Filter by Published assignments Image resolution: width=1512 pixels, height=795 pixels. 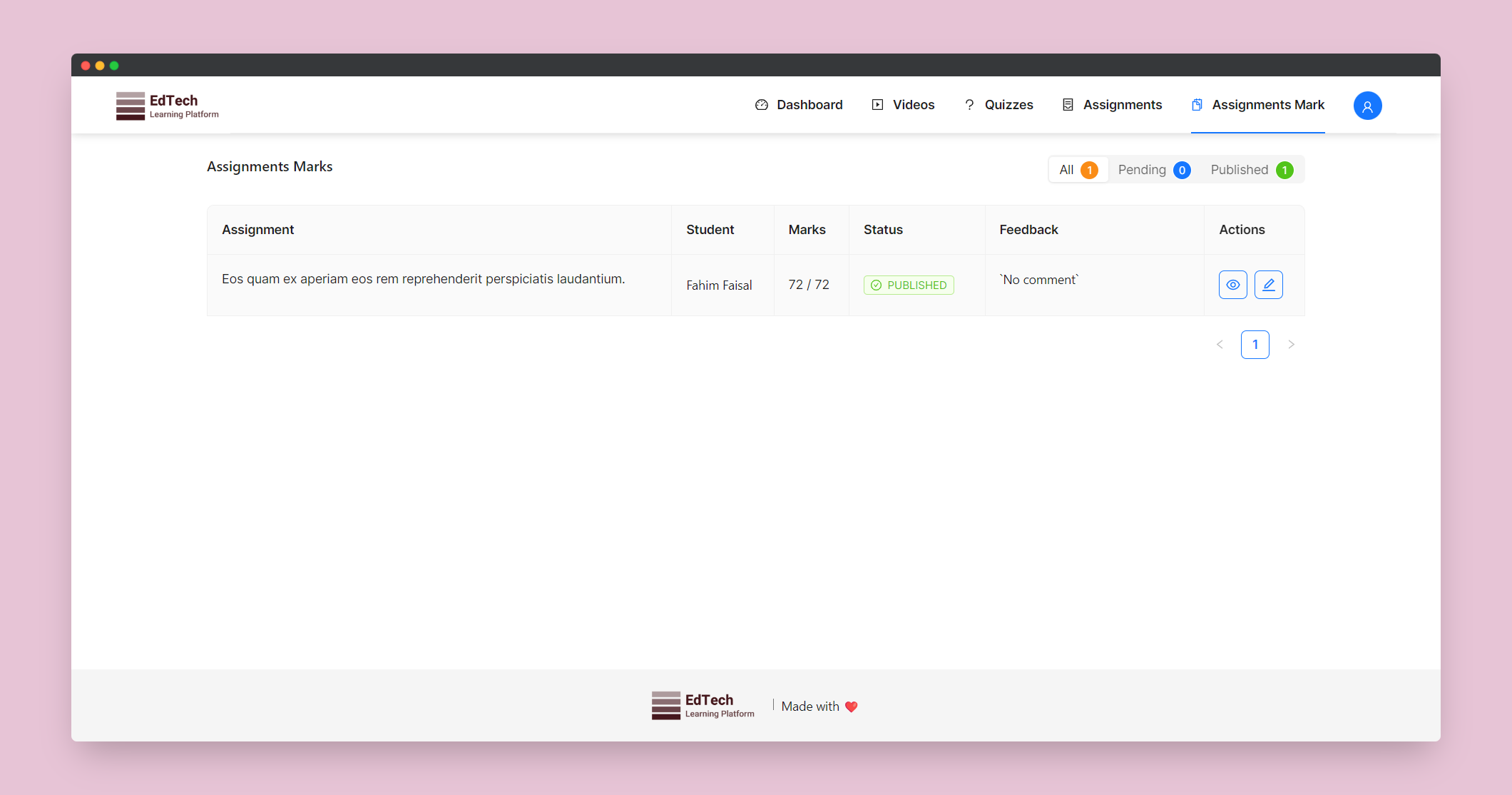(1251, 170)
